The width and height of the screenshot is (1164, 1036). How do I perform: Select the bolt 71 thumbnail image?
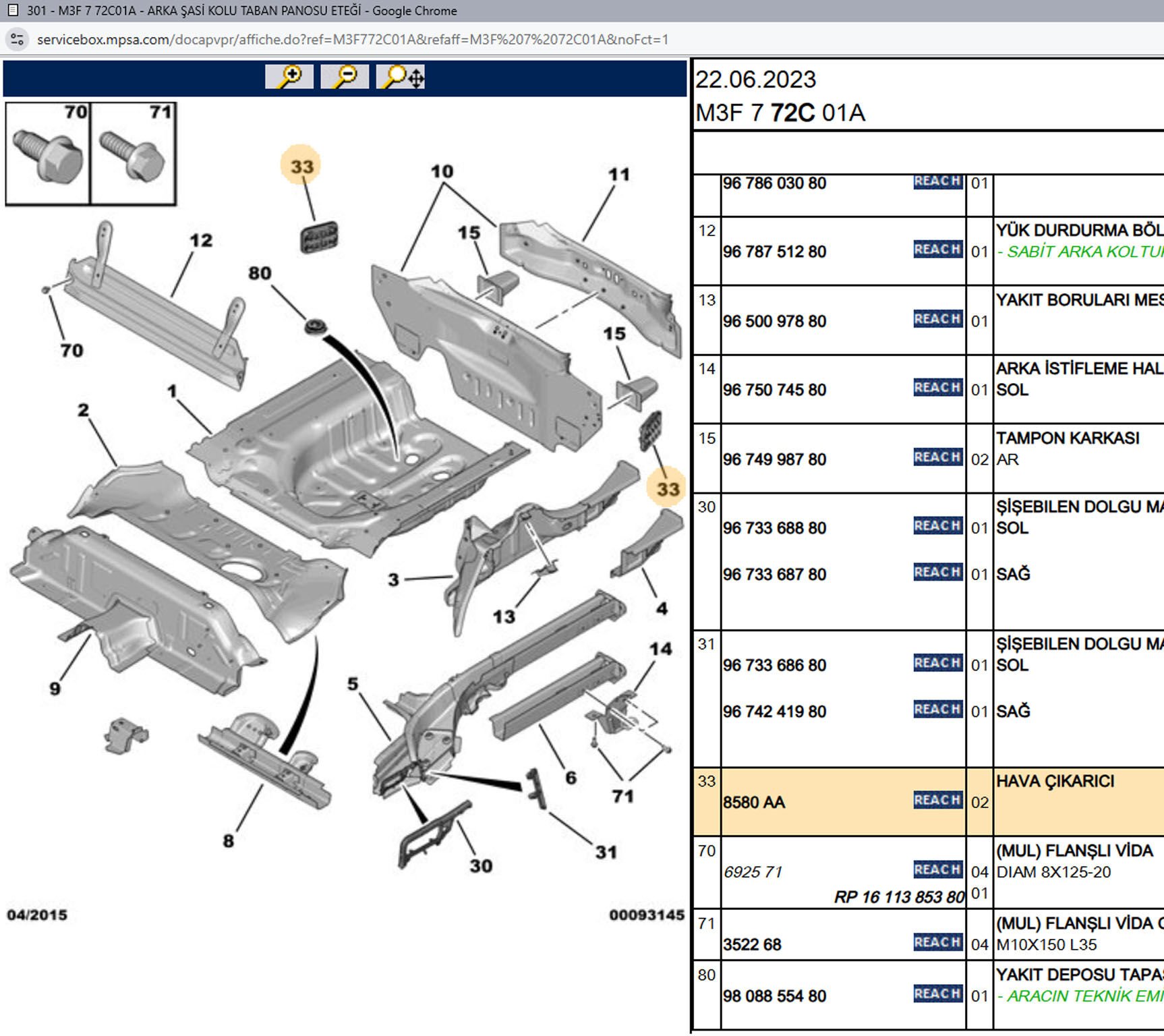tap(134, 154)
